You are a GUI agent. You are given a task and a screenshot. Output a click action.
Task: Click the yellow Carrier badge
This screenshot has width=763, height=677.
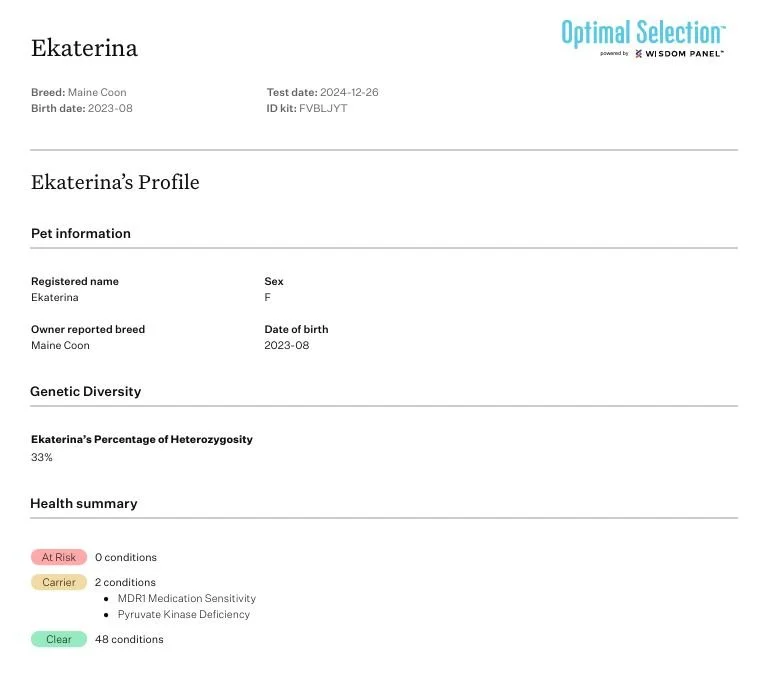[58, 582]
